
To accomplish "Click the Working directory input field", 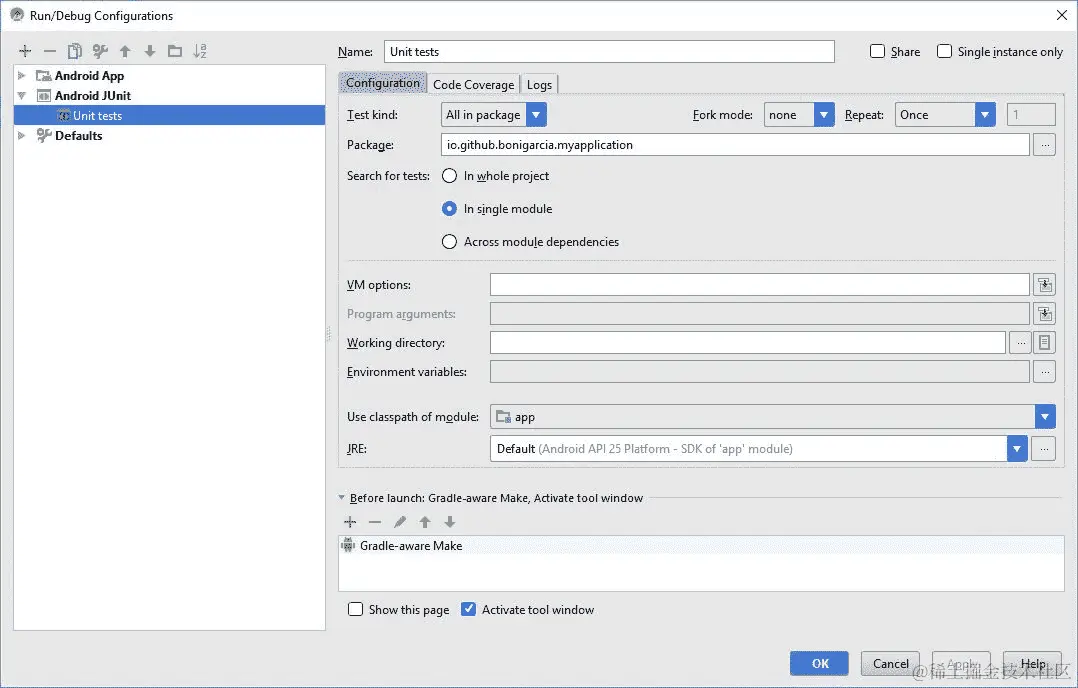I will click(748, 343).
